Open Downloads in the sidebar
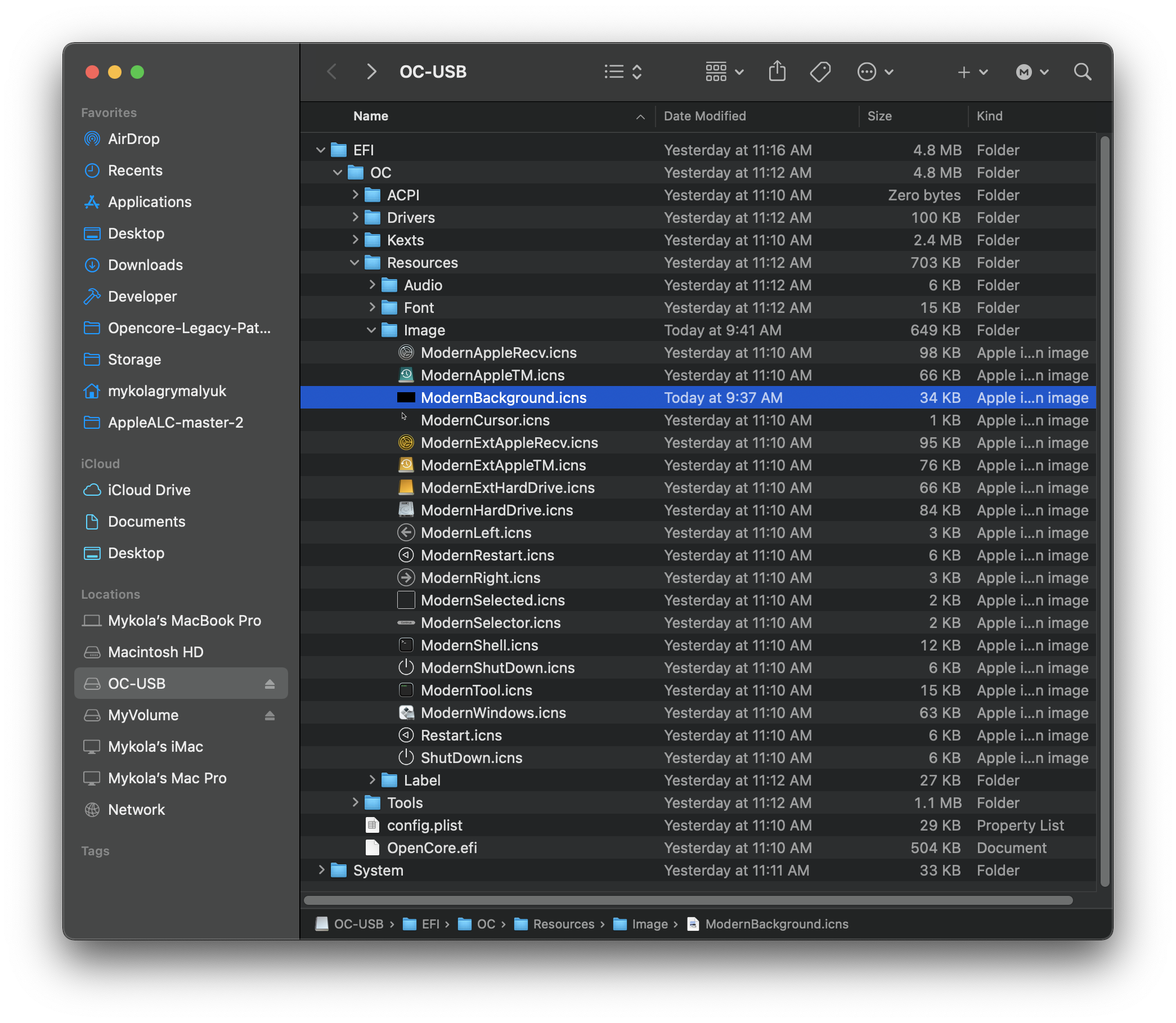 click(x=145, y=265)
